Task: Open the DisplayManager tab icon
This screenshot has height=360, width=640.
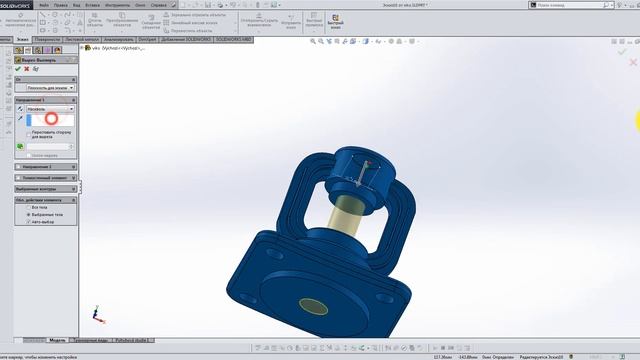Action: tap(57, 50)
